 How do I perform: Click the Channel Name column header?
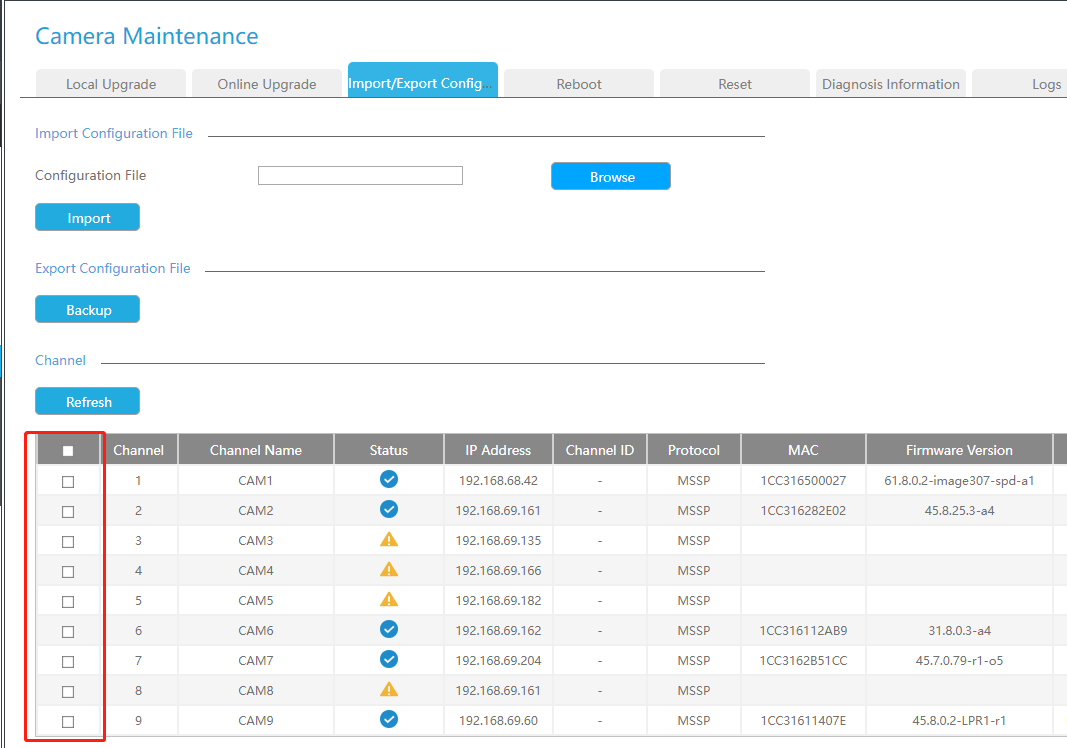(x=256, y=450)
